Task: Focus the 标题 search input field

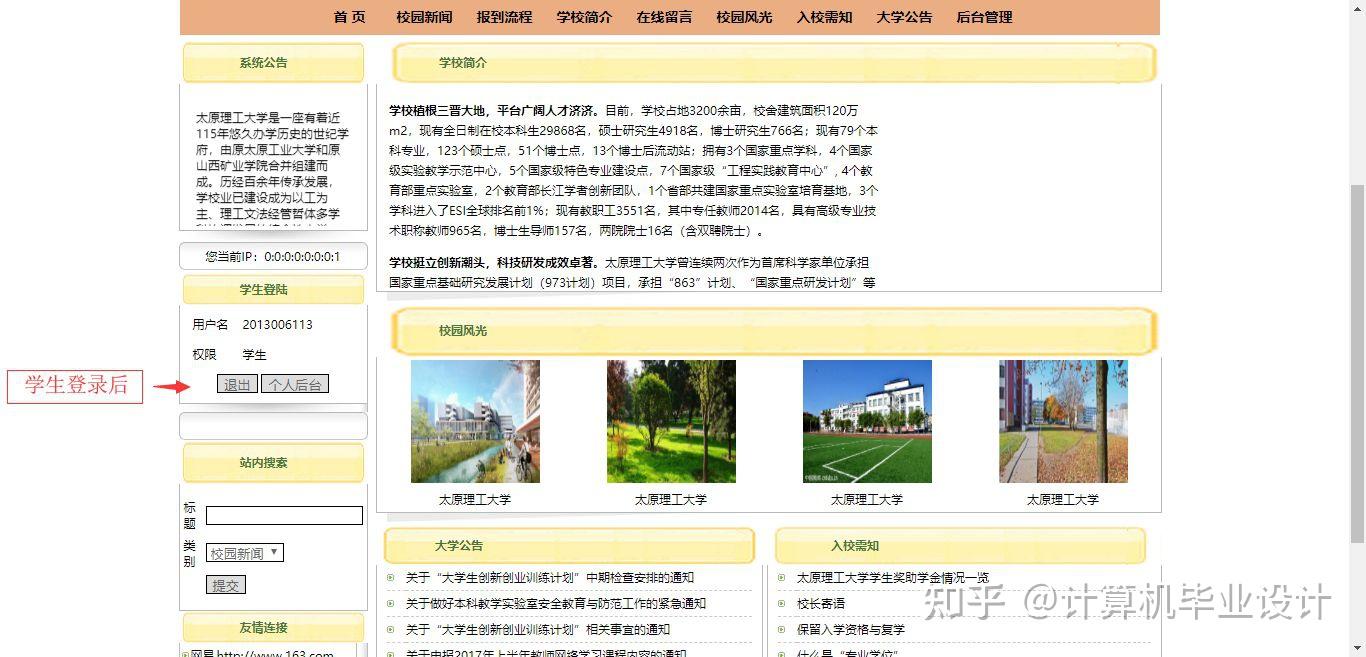Action: click(284, 516)
